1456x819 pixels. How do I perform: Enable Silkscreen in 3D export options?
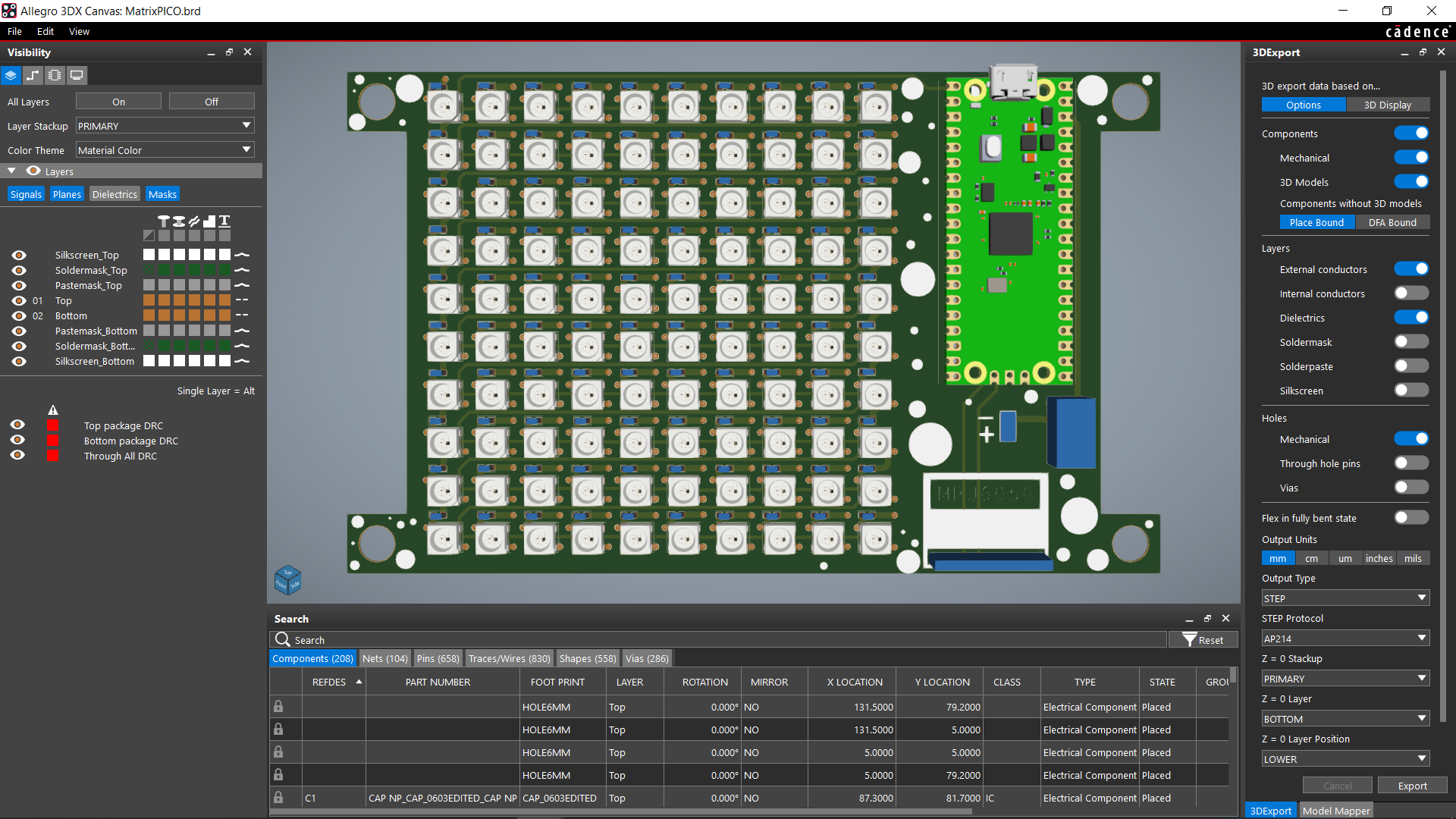1410,390
